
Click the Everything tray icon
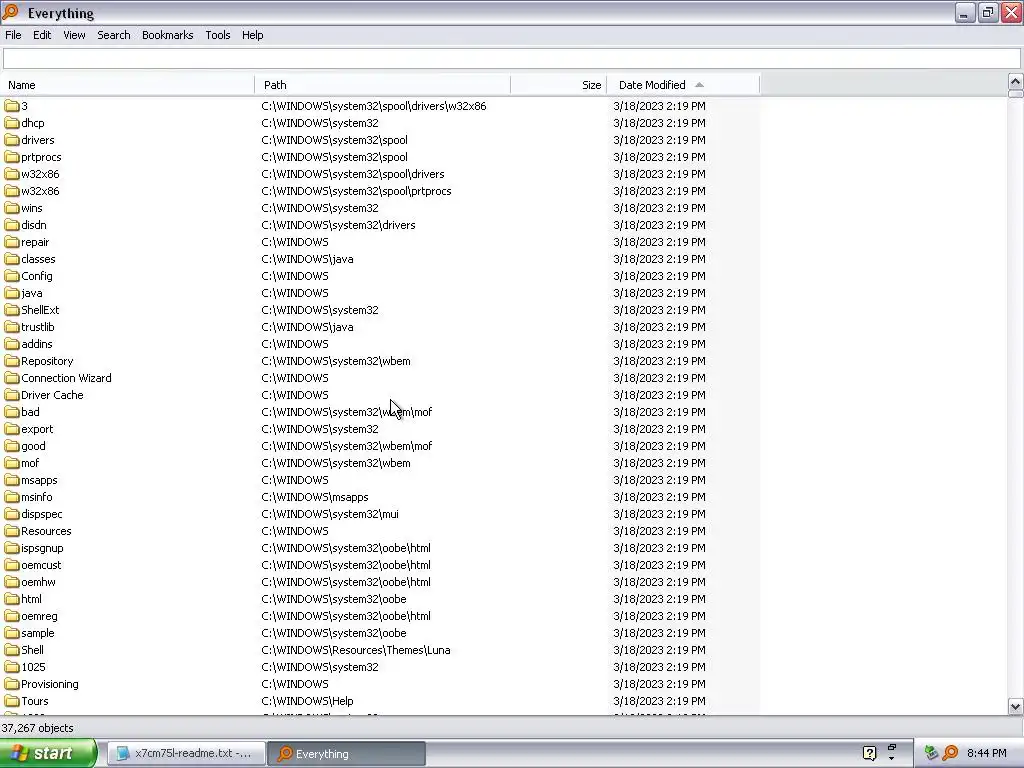[x=951, y=753]
